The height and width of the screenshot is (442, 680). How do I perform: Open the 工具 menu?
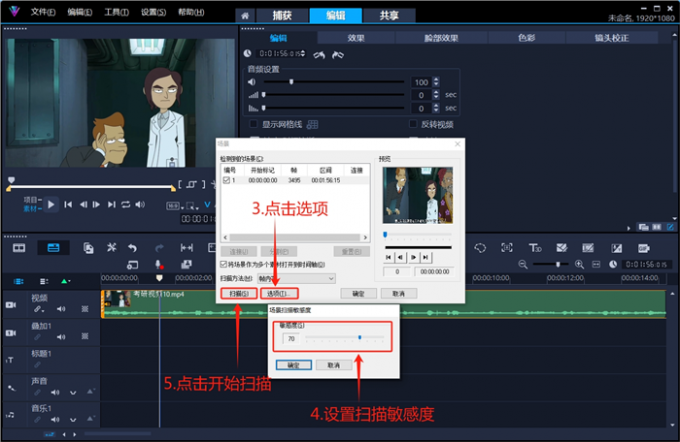click(116, 12)
